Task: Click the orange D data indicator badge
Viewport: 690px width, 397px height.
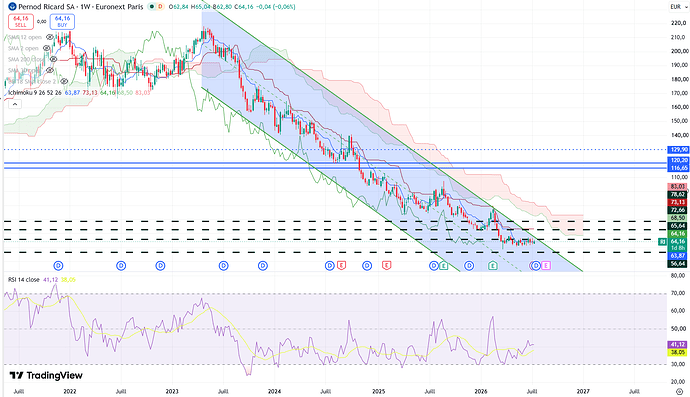Action: pyautogui.click(x=160, y=7)
